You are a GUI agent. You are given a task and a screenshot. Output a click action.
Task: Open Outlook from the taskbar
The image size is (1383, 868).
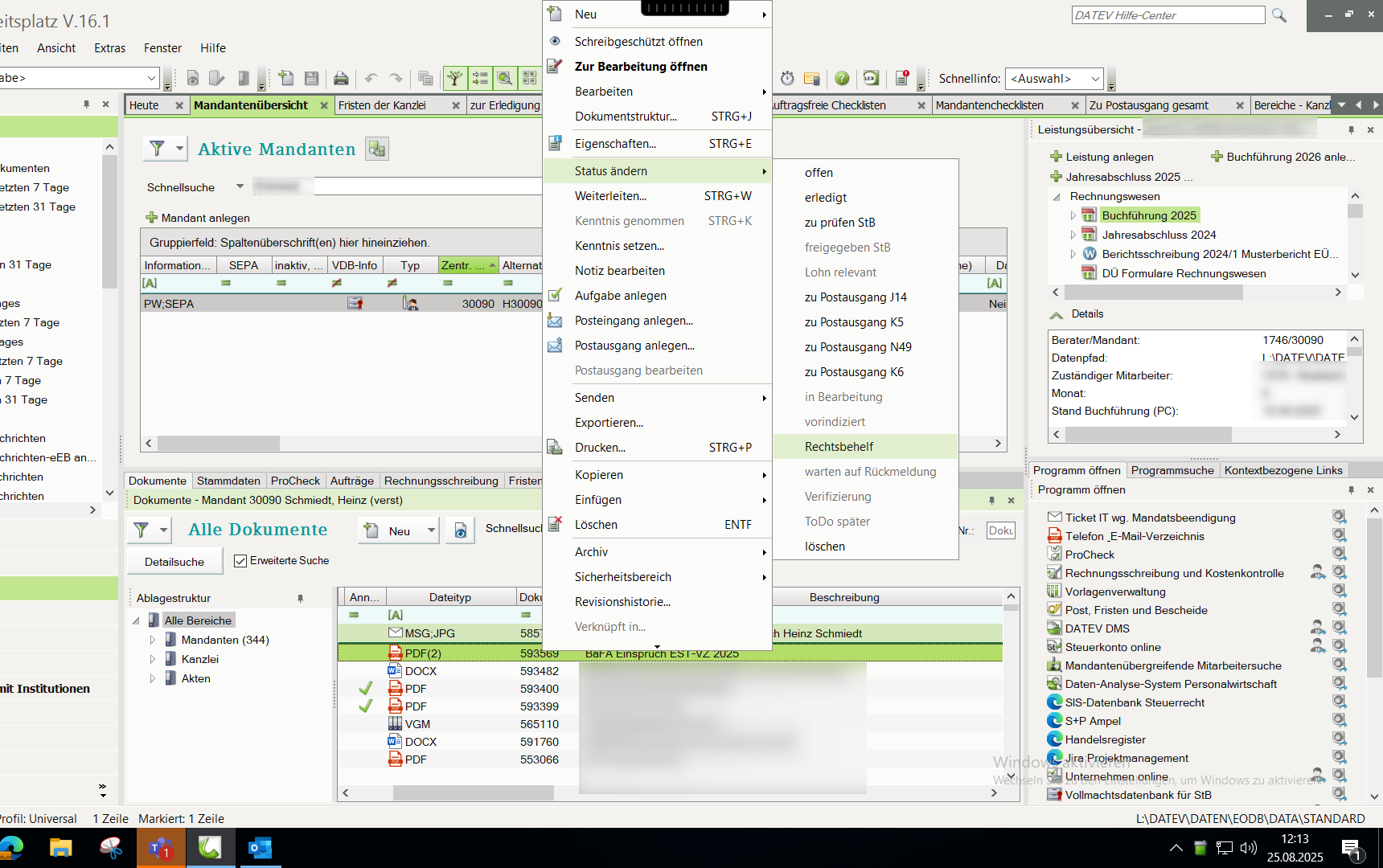pyautogui.click(x=260, y=848)
